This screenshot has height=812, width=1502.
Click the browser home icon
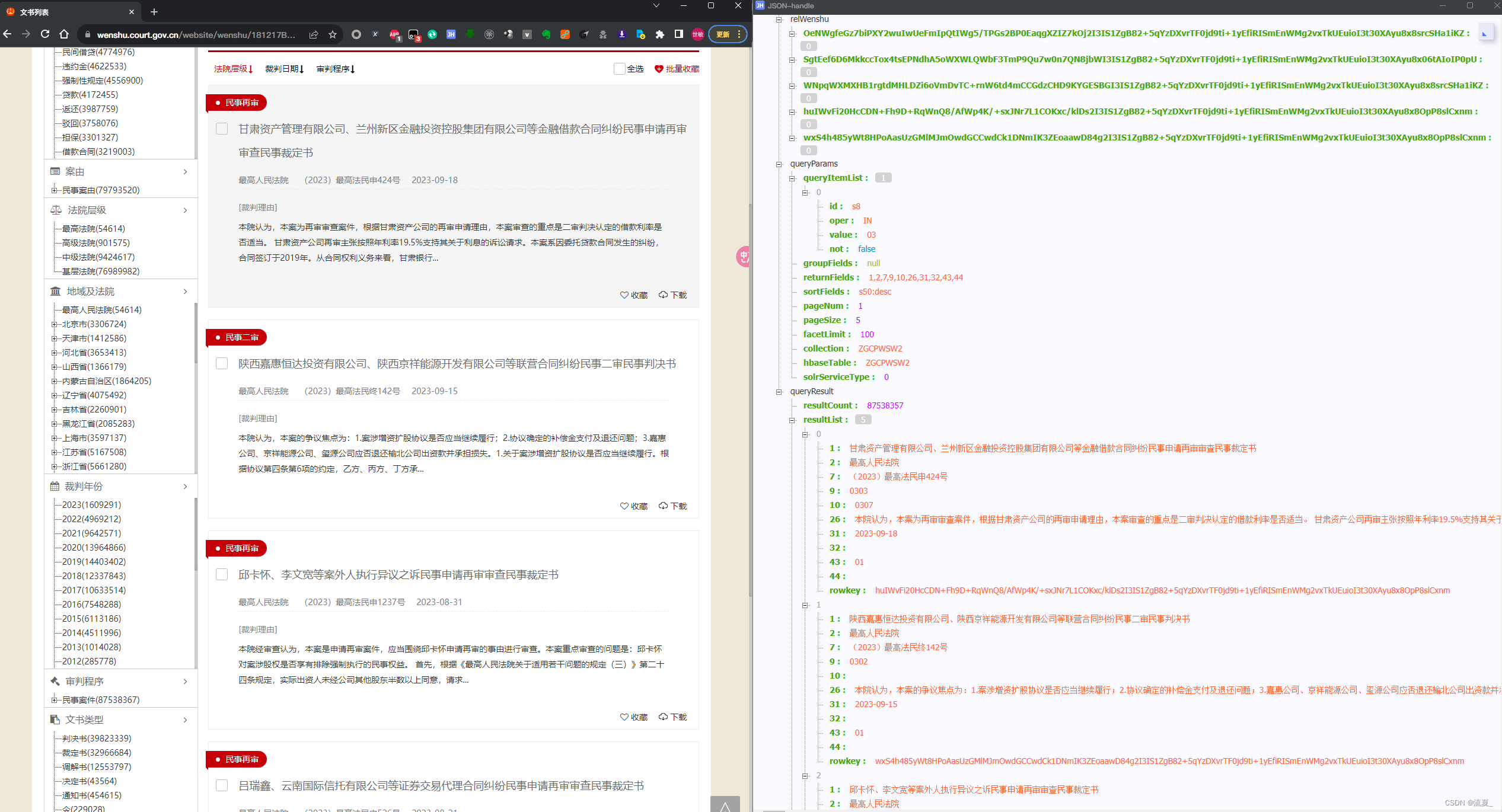(64, 34)
